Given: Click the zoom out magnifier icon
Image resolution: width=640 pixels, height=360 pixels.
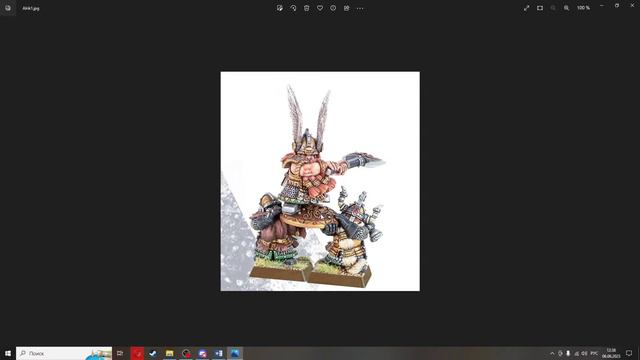Looking at the screenshot, I should (x=553, y=8).
